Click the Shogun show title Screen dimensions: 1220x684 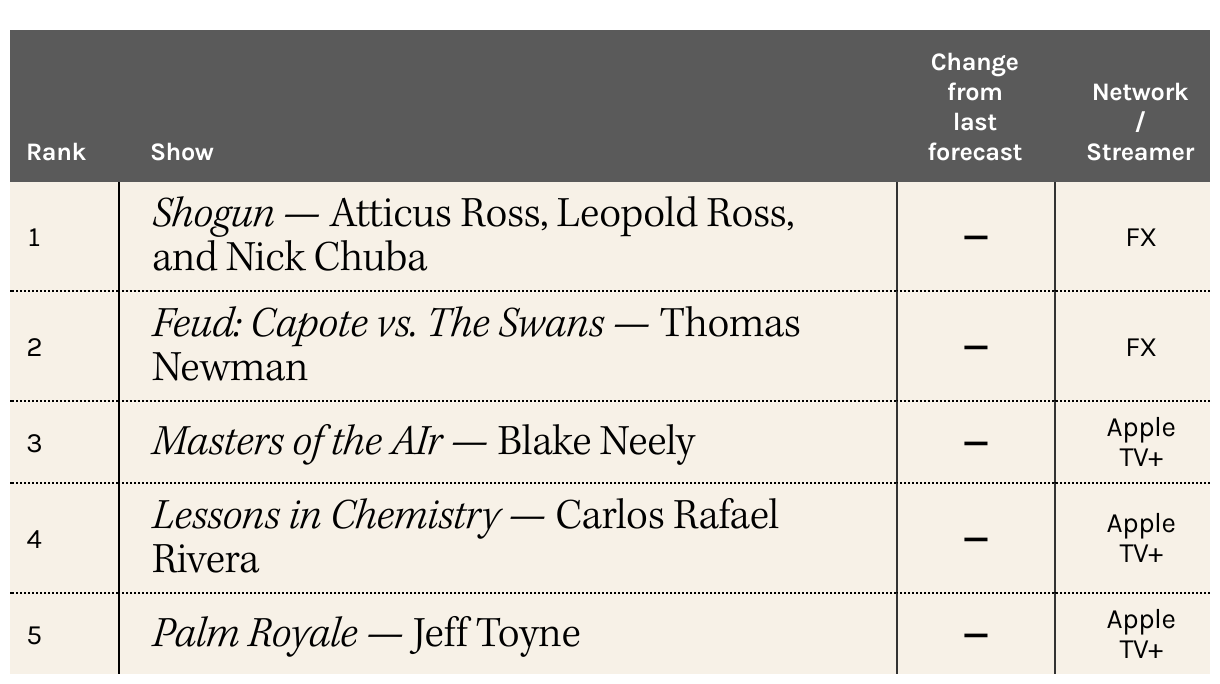tap(213, 214)
